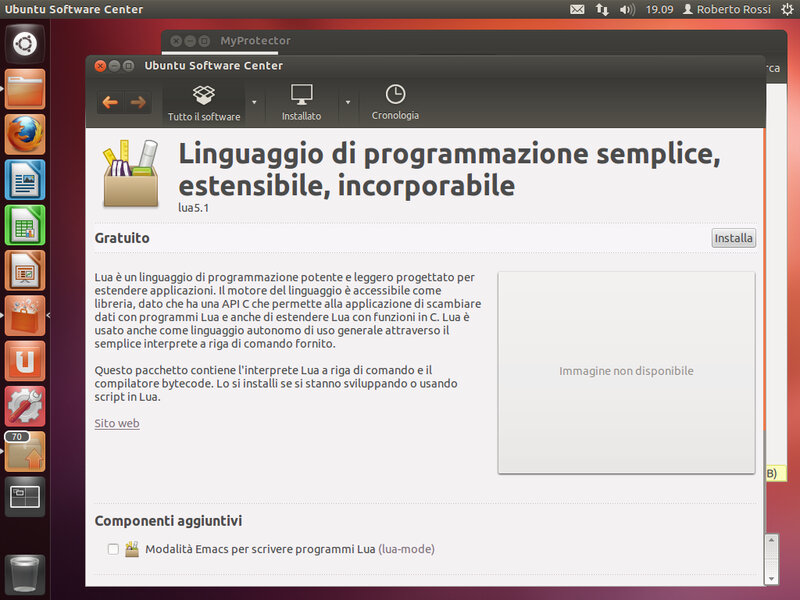
Task: Open the Tutto il software section
Action: [204, 103]
